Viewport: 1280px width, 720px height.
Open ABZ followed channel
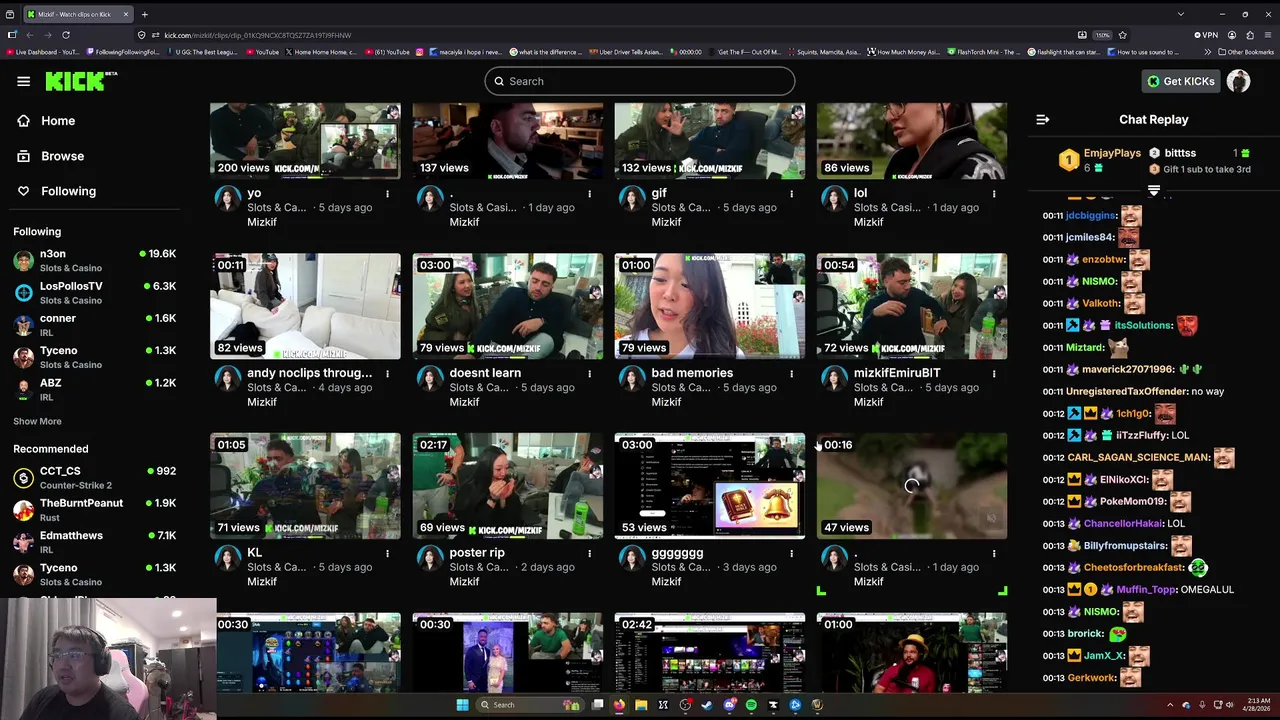[94, 389]
